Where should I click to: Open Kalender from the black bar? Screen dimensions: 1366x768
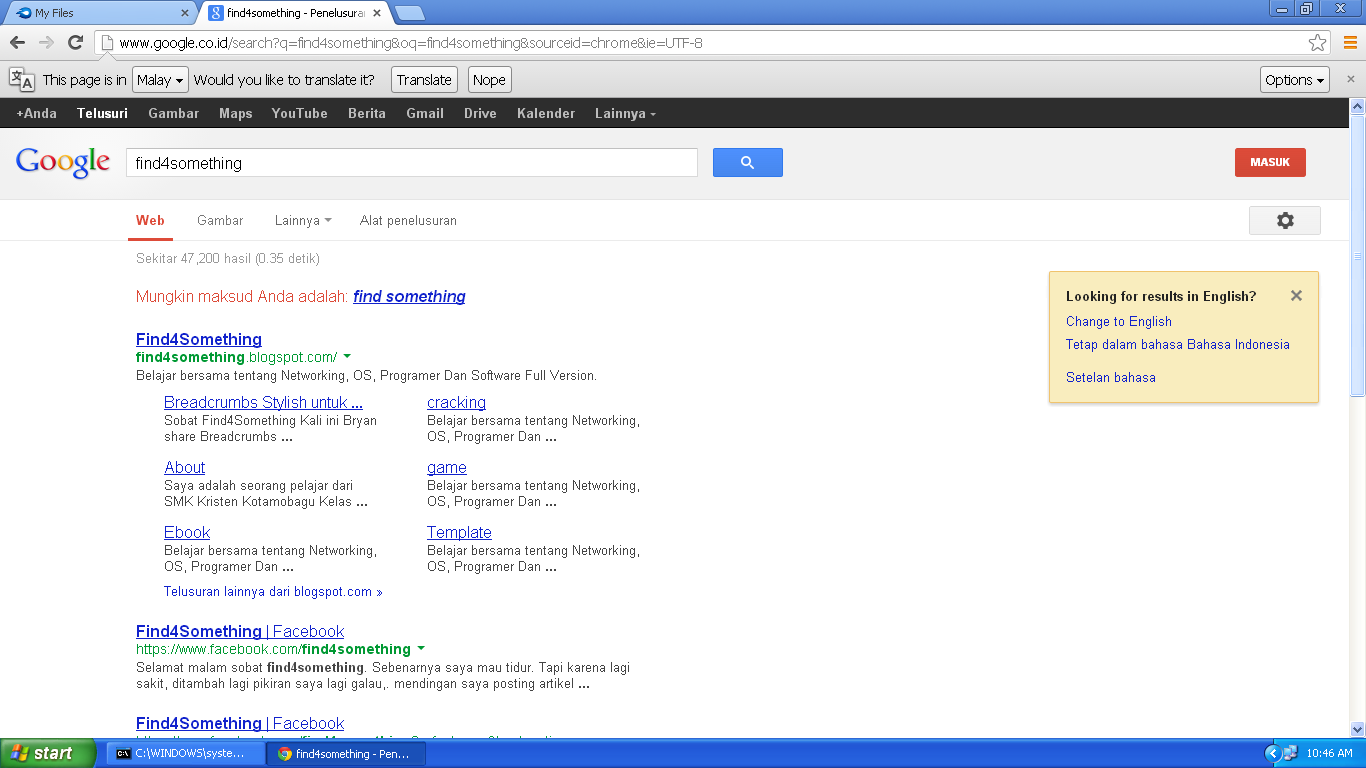(546, 113)
